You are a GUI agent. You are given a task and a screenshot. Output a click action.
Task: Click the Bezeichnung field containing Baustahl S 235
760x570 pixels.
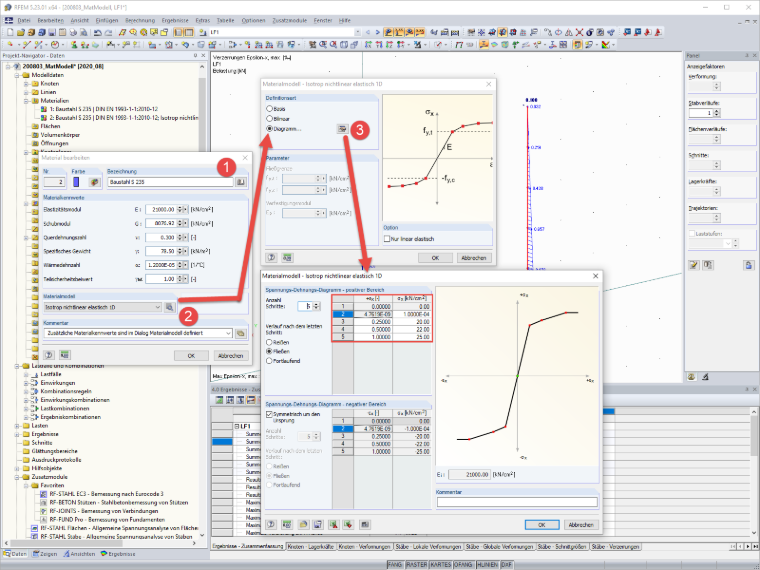click(170, 182)
